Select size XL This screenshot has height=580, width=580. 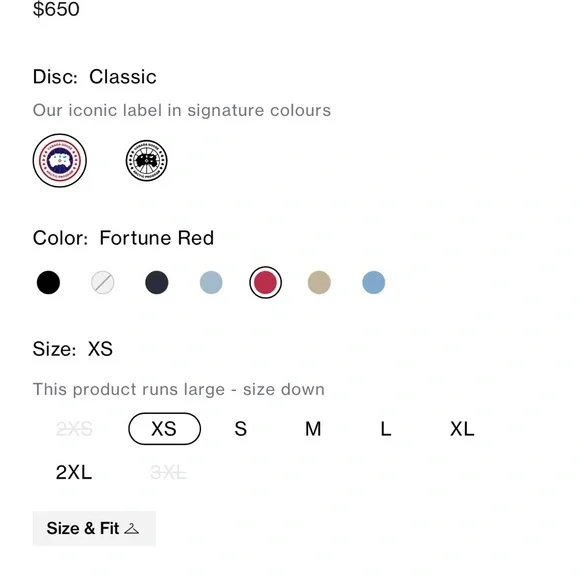462,429
